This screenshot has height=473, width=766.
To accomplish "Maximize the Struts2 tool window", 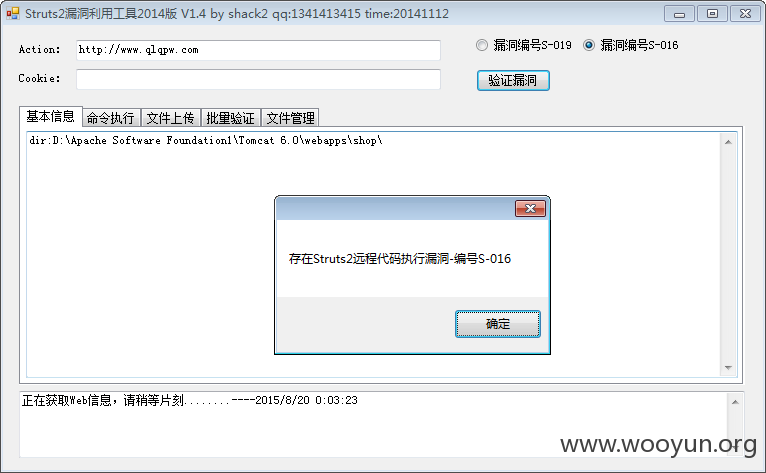I will pos(712,14).
